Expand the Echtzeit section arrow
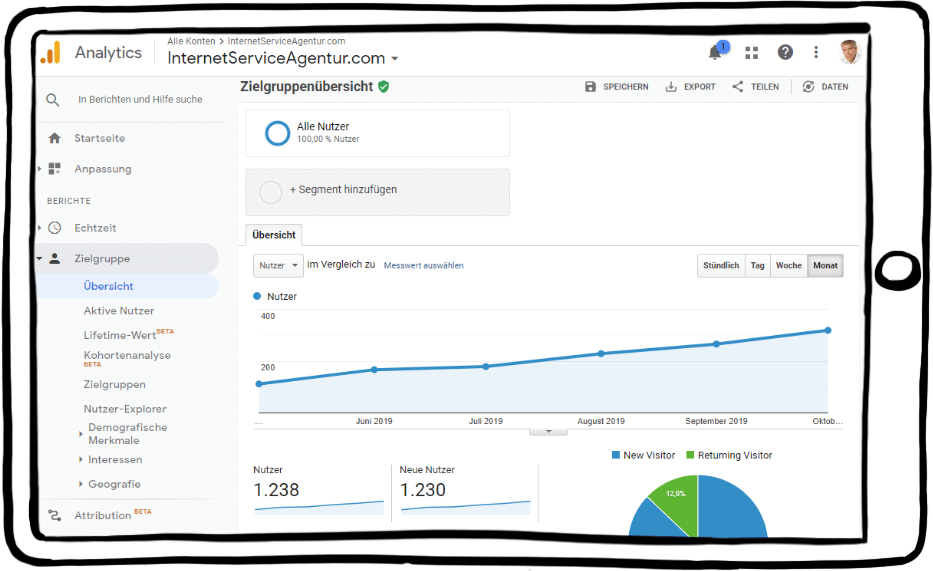Viewport: 933px width, 571px height. coord(39,228)
